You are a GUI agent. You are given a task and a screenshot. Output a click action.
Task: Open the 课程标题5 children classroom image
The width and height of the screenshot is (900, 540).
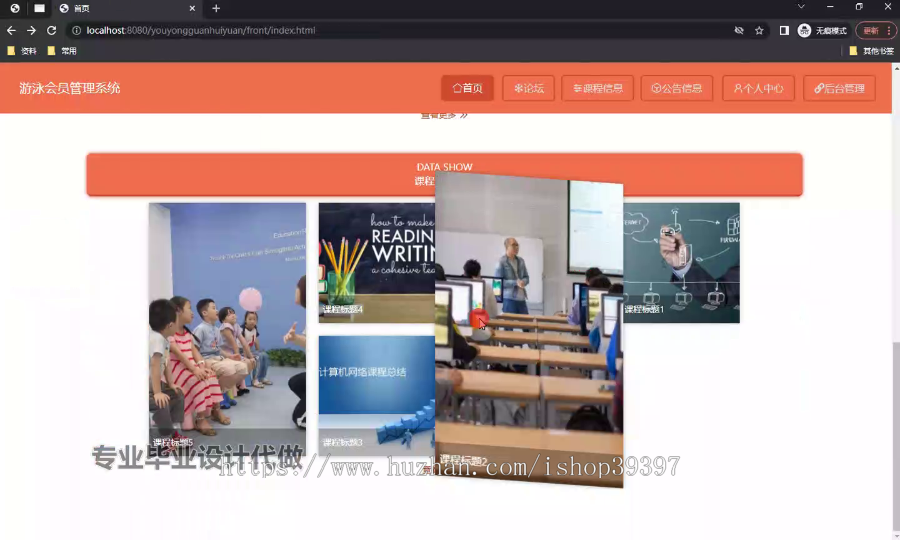click(227, 329)
